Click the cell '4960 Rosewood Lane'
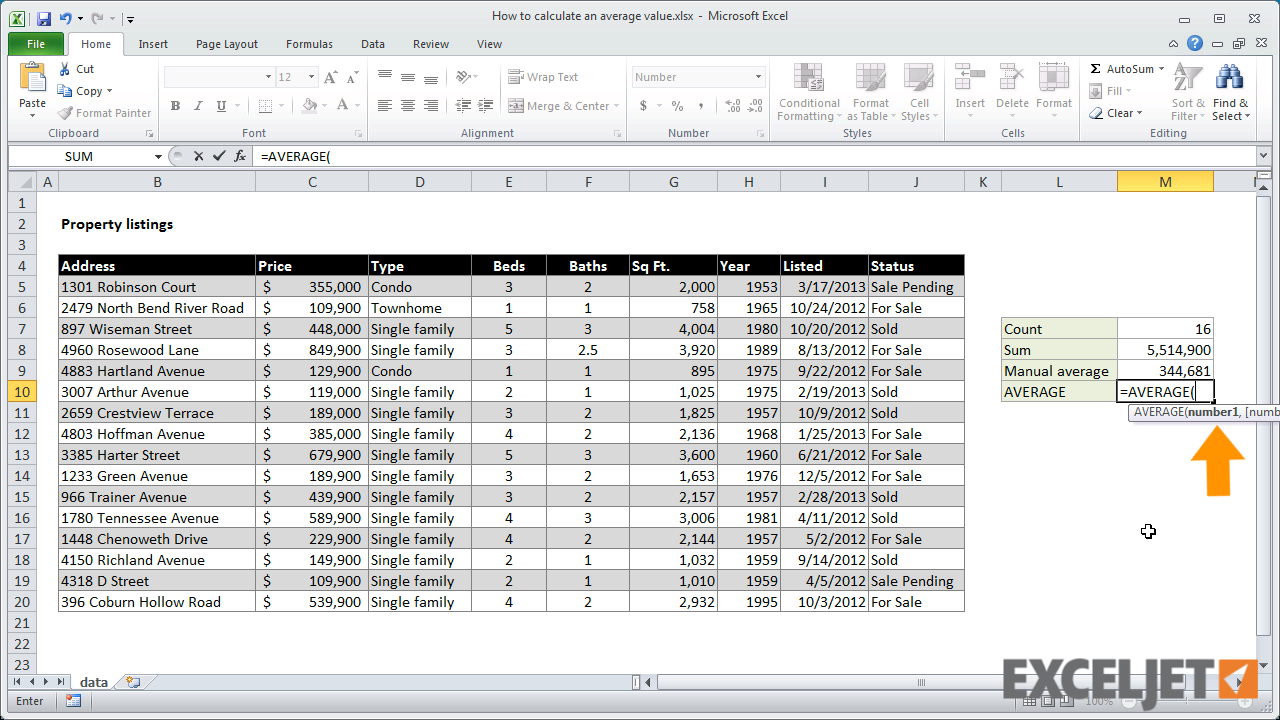Screen dimensions: 1280x720 click(x=157, y=350)
